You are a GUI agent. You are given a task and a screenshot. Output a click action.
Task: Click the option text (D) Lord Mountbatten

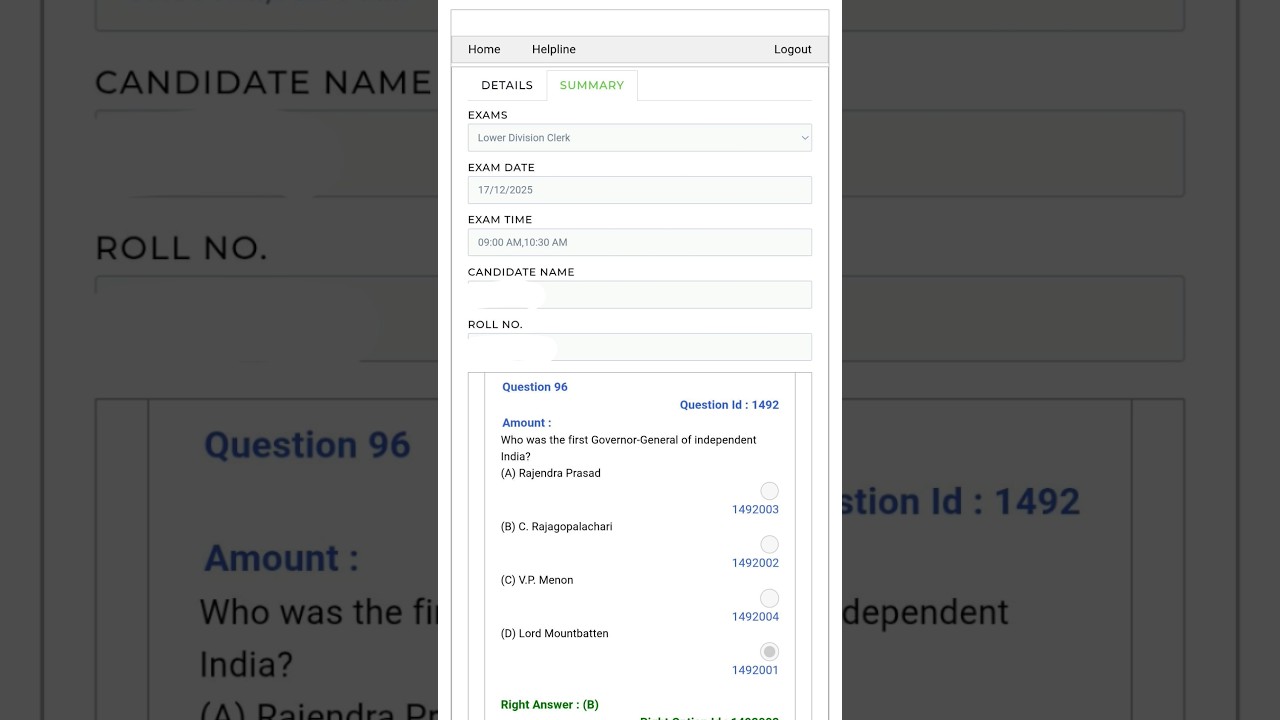(x=555, y=634)
